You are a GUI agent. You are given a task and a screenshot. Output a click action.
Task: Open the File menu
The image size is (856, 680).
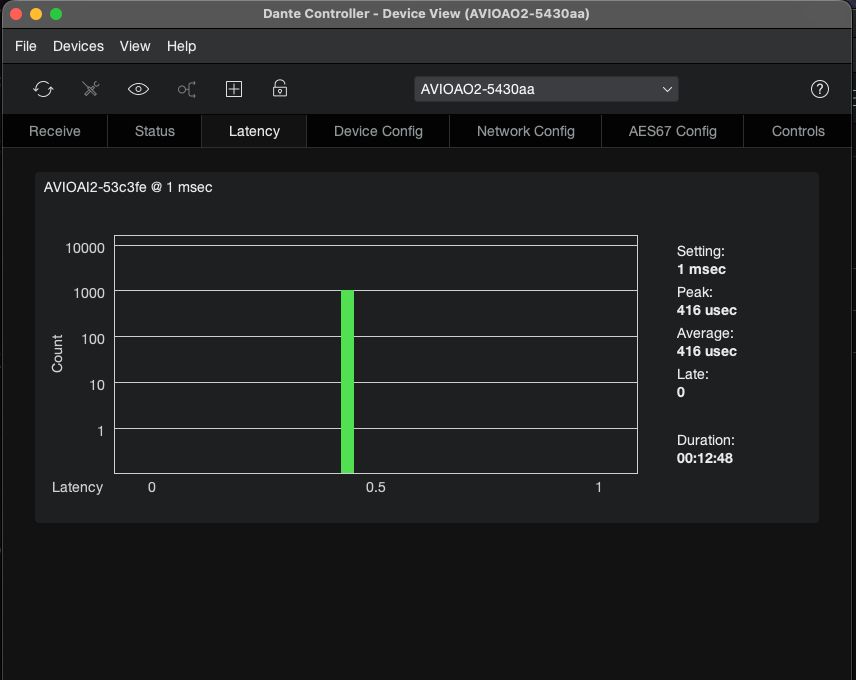[x=26, y=46]
